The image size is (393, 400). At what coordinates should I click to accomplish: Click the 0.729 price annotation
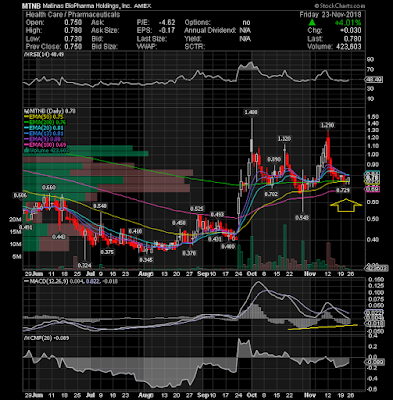tap(343, 190)
